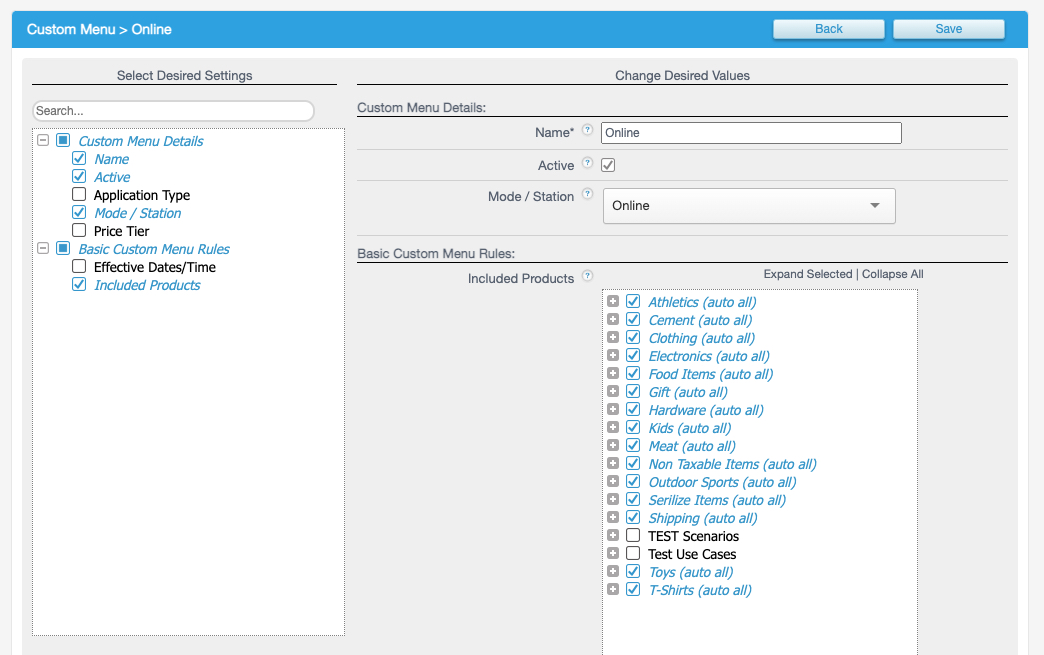Expand the Electronics category plus icon
Viewport: 1044px width, 655px height.
pos(613,355)
